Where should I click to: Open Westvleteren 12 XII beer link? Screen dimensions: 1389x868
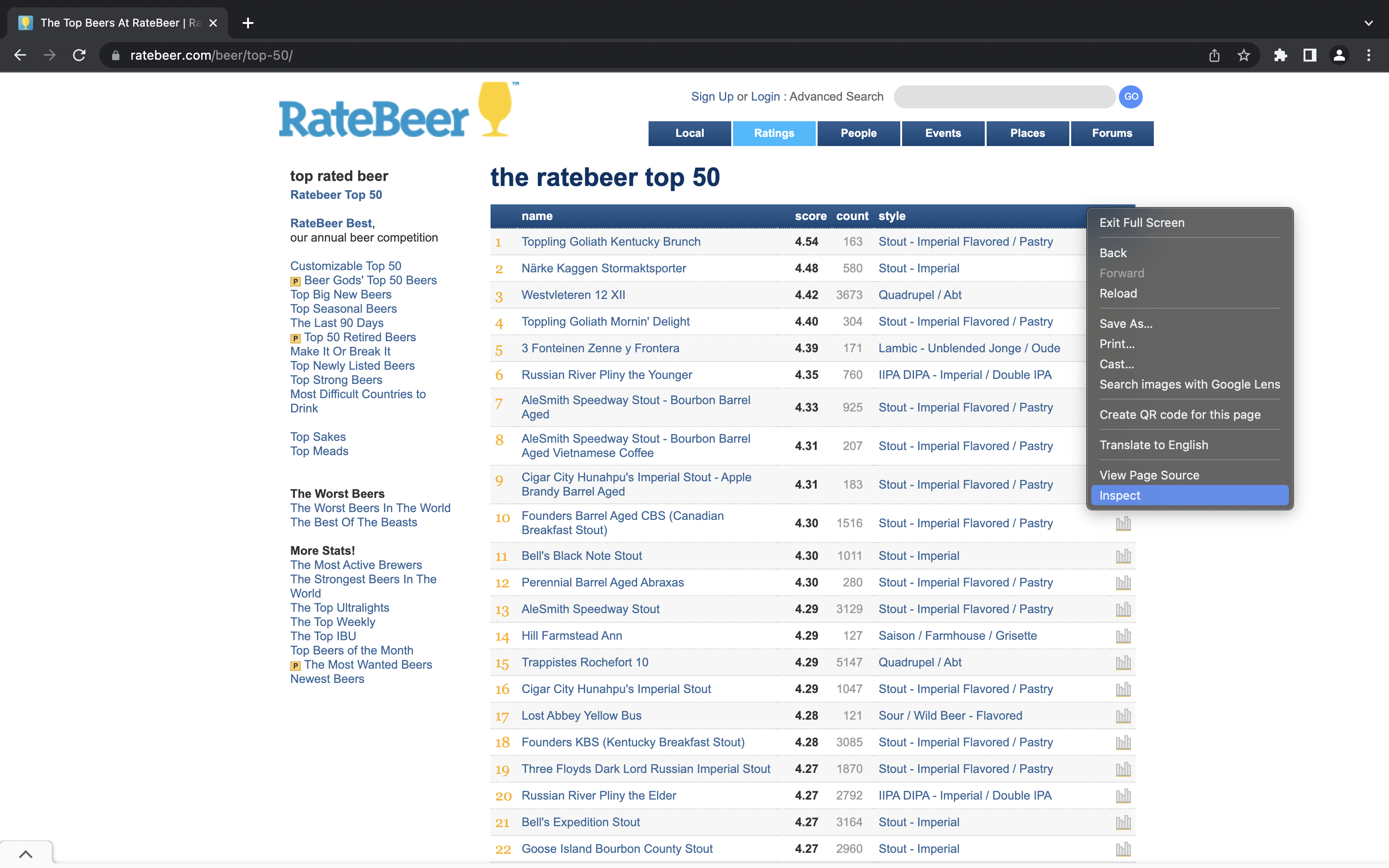pos(573,295)
